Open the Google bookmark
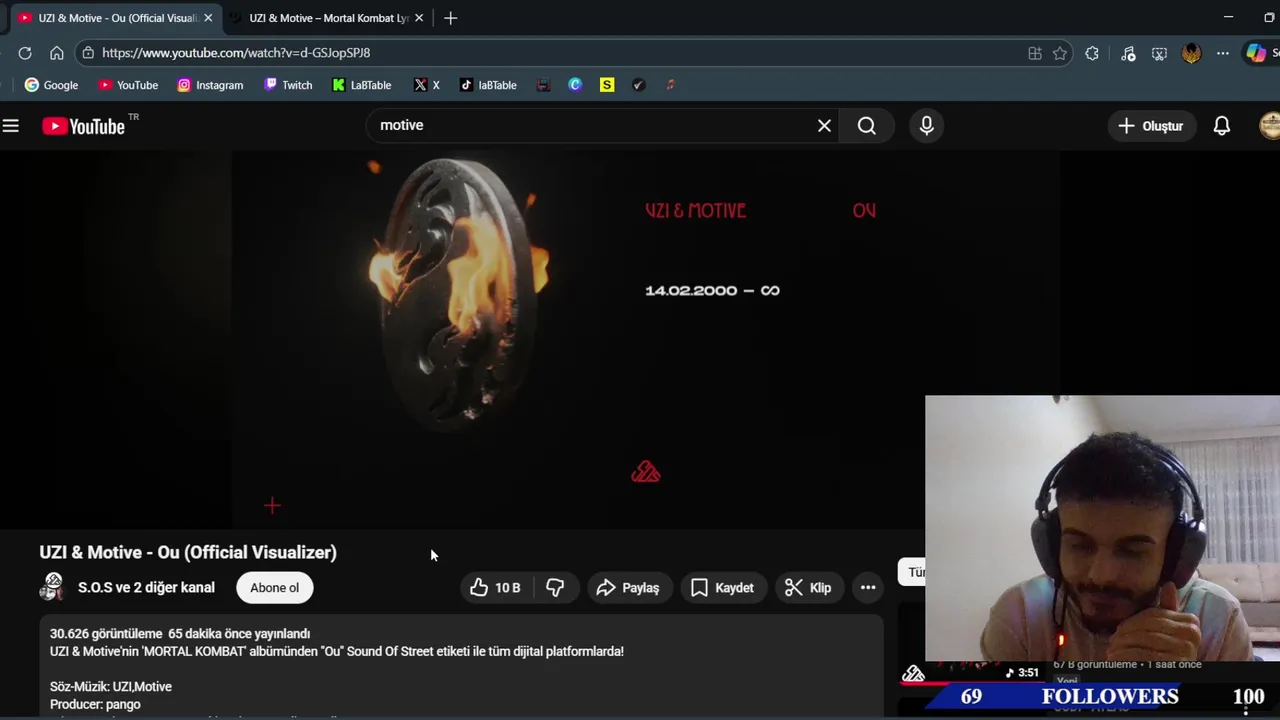Screen dimensions: 1280x720 pos(51,85)
